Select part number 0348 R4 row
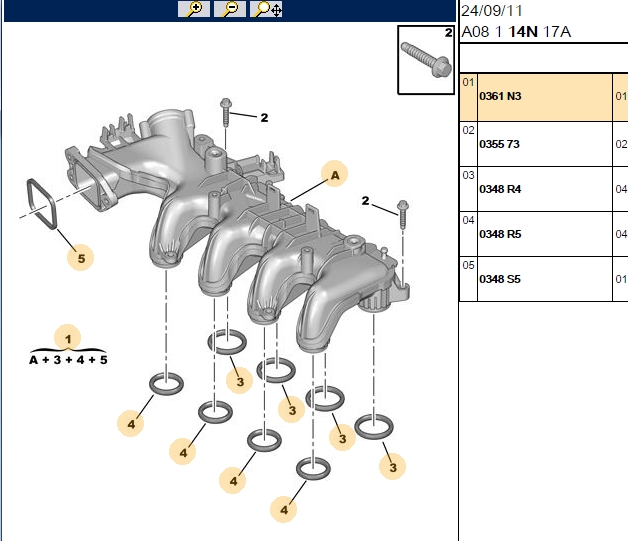The image size is (628, 541). [x=545, y=189]
